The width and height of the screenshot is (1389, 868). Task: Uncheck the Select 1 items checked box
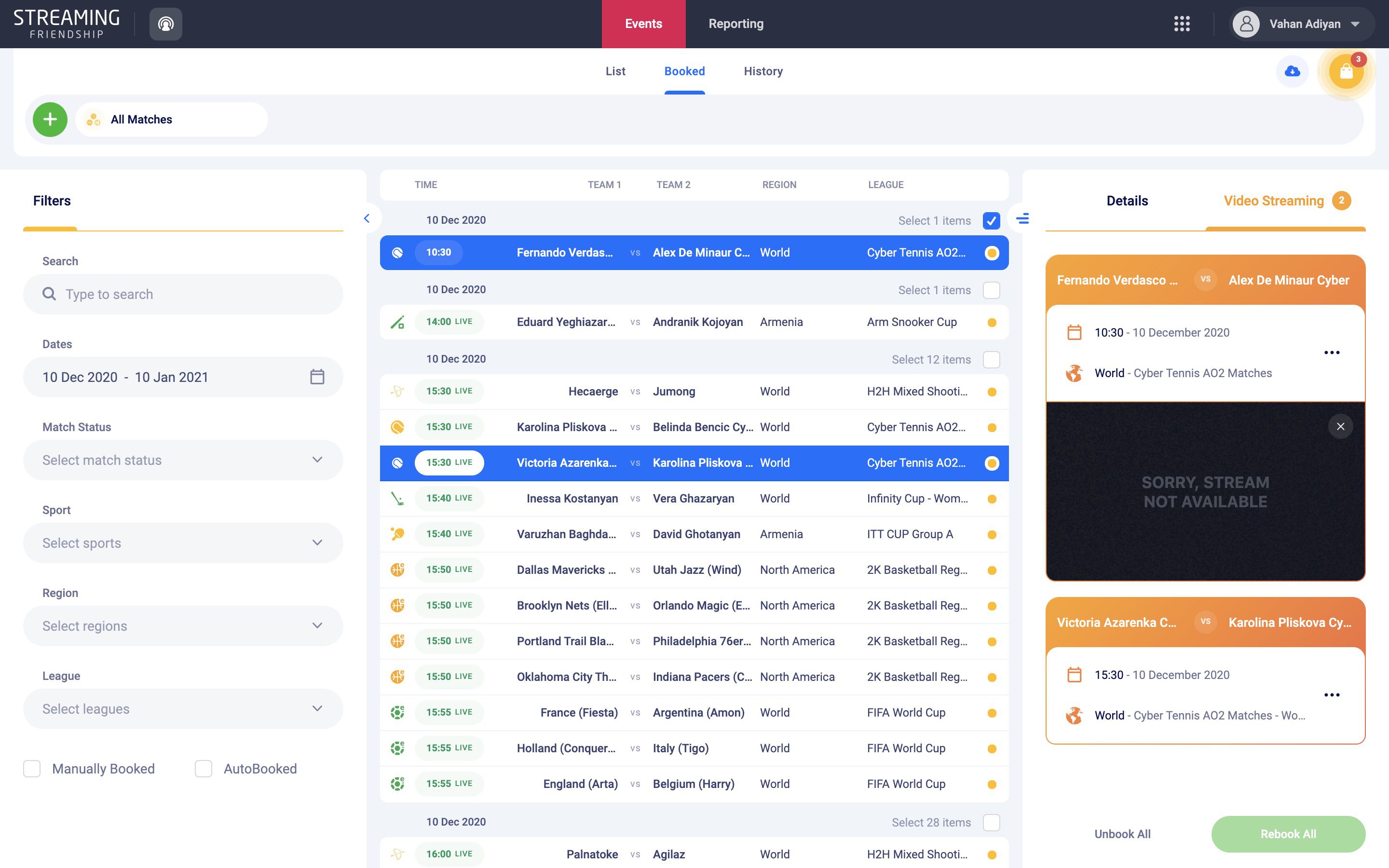pos(991,221)
